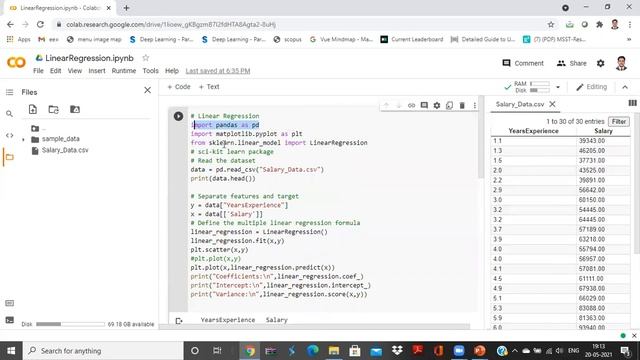Go to Colab home logo
Screen dimensions: 640x360
[16, 62]
